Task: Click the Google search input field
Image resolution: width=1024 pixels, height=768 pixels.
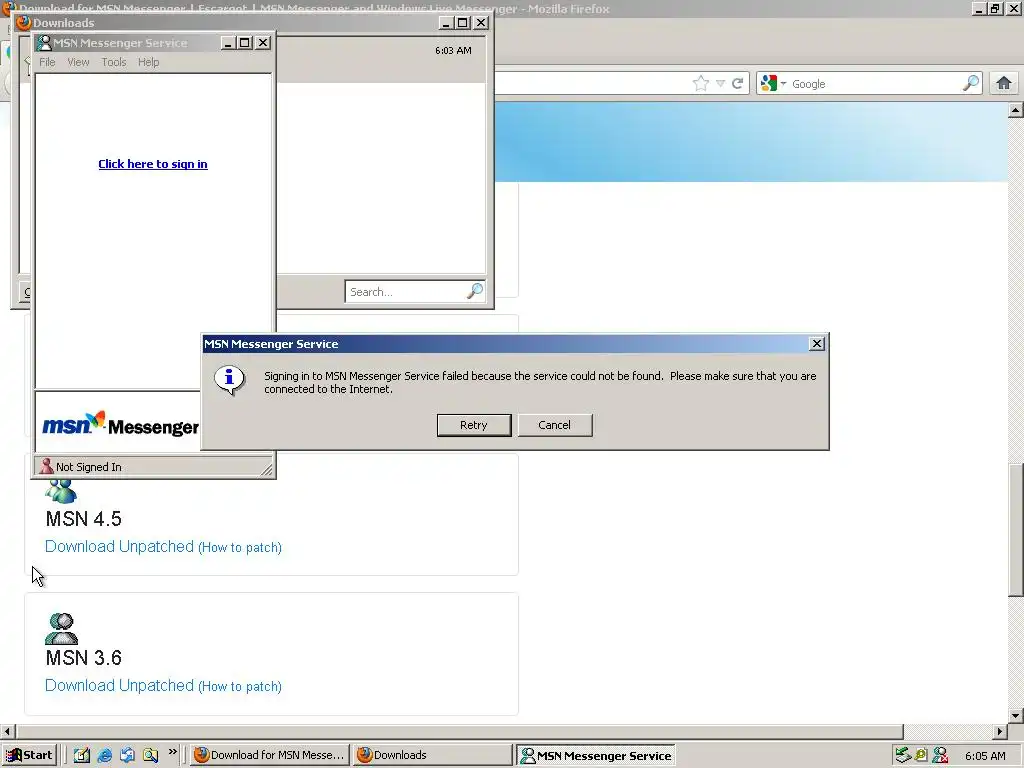Action: (x=875, y=84)
